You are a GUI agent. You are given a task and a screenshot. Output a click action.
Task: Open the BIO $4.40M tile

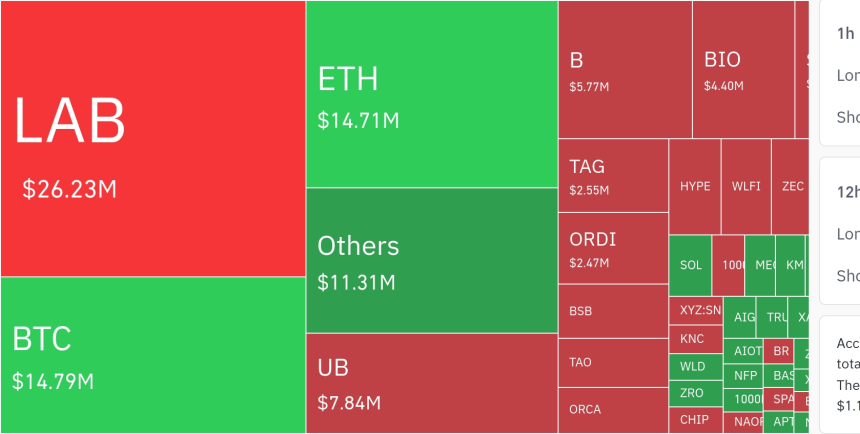[x=744, y=69]
